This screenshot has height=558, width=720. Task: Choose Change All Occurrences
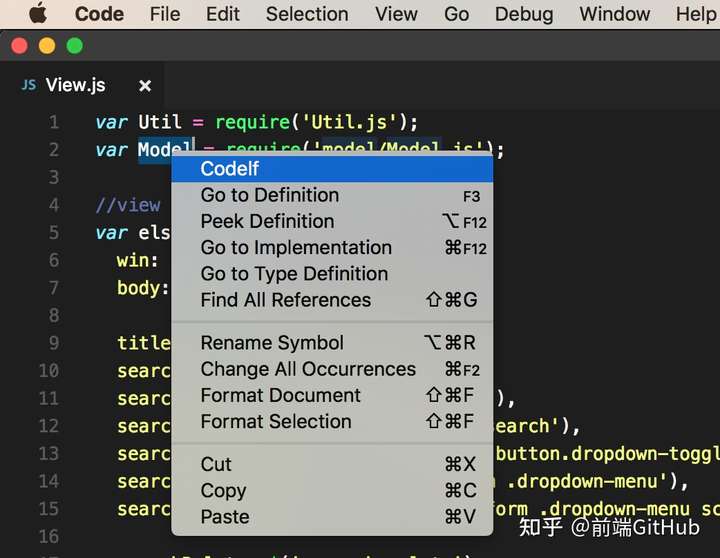click(332, 369)
